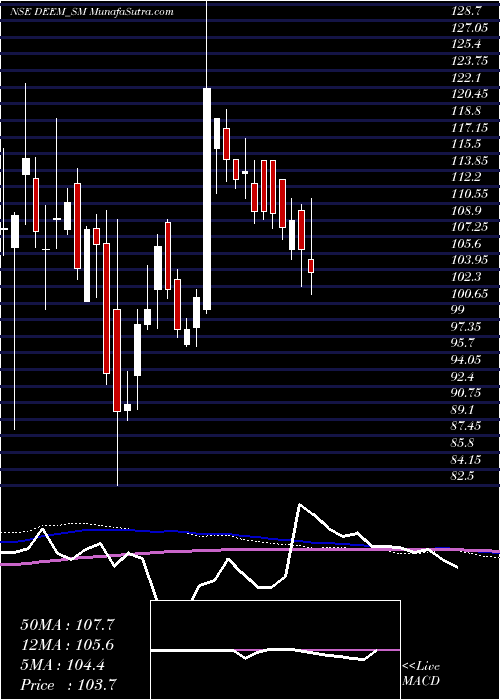Click the 97.35 price axis label
500x700 pixels.
[467, 327]
